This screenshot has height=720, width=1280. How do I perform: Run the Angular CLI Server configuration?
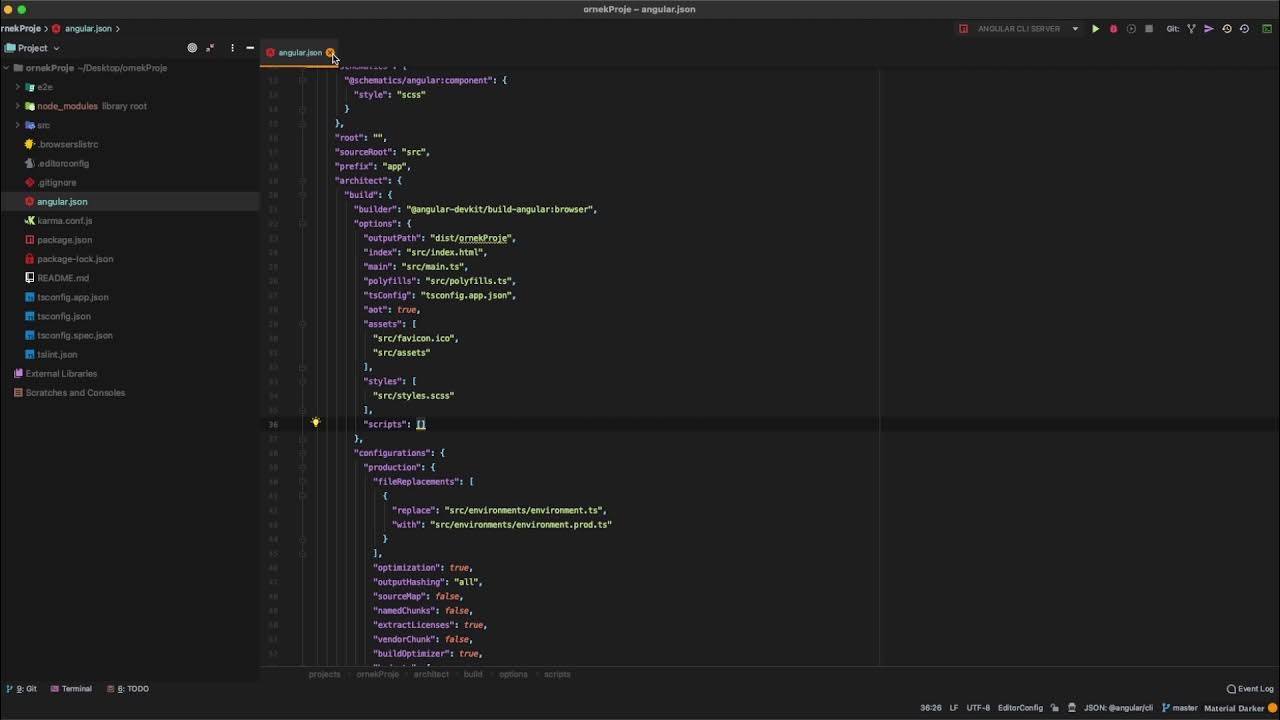(1095, 29)
